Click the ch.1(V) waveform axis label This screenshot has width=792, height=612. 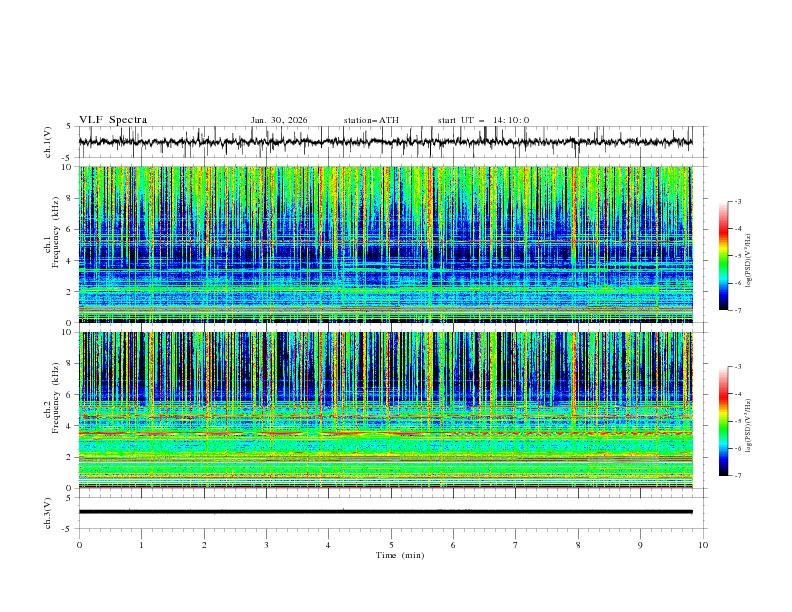pyautogui.click(x=48, y=142)
